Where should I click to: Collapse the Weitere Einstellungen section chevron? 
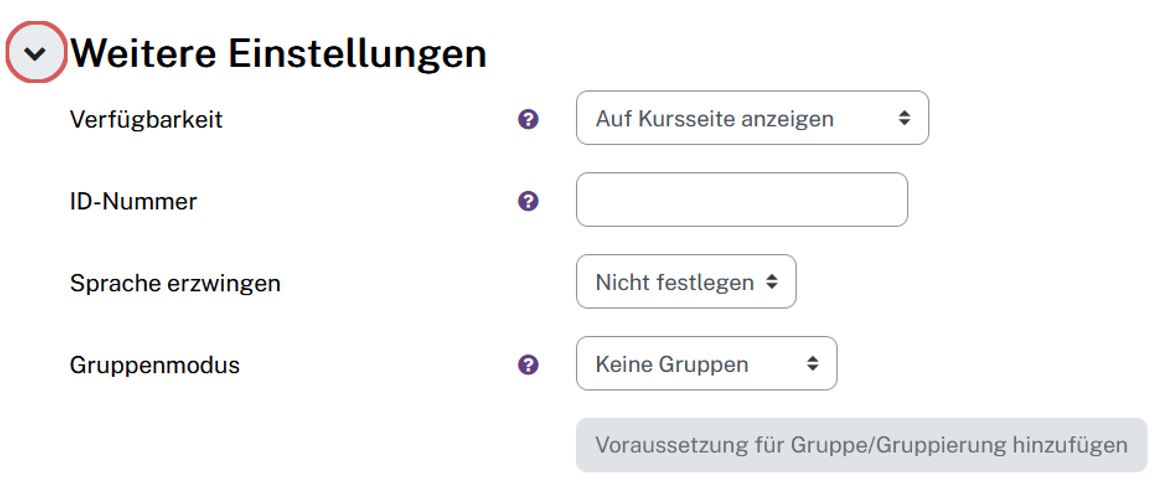[36, 54]
